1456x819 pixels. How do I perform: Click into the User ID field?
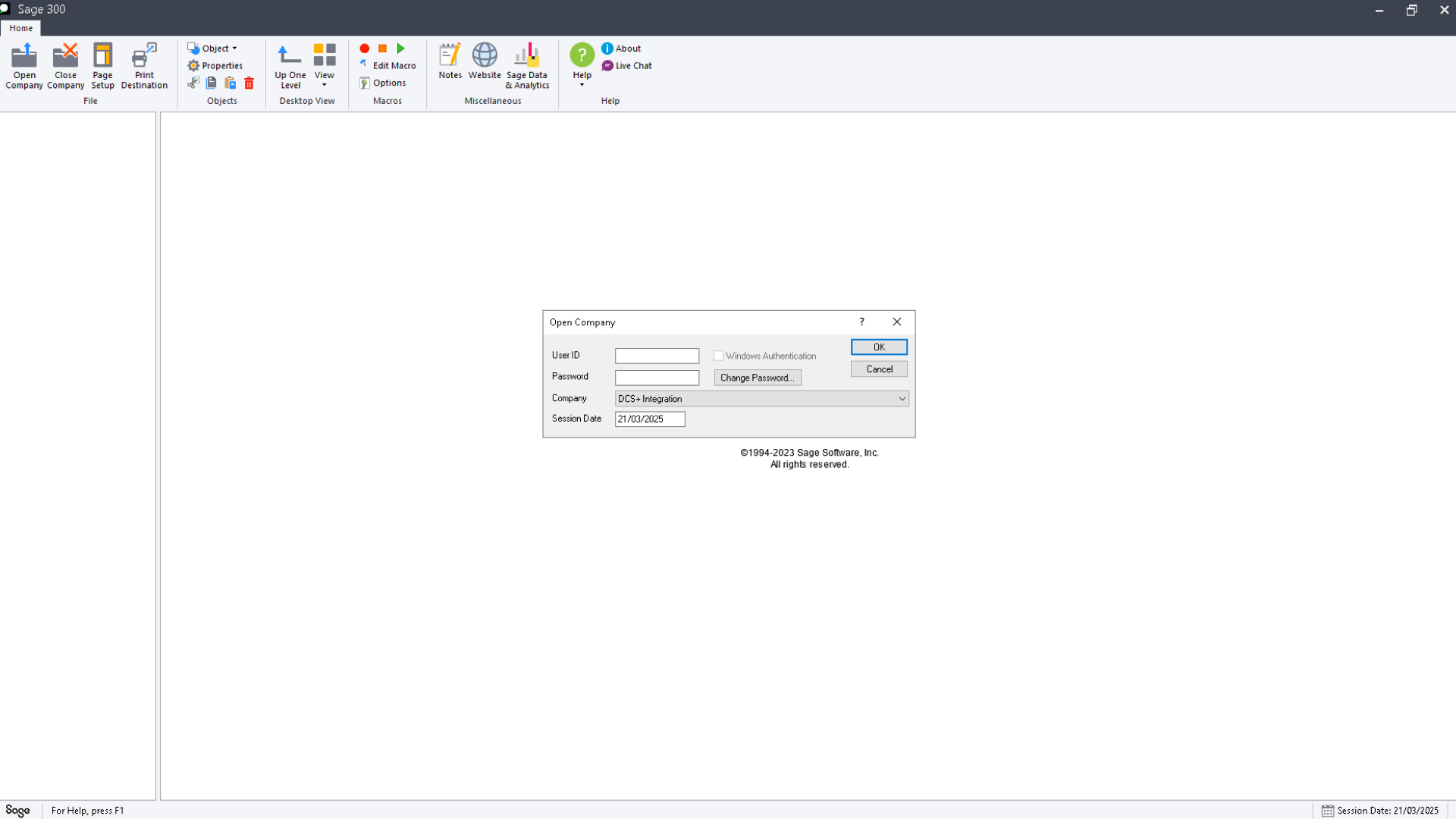click(x=657, y=356)
